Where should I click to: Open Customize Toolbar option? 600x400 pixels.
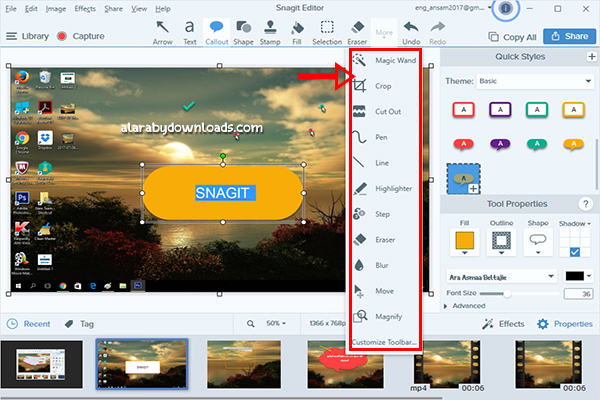pos(384,342)
